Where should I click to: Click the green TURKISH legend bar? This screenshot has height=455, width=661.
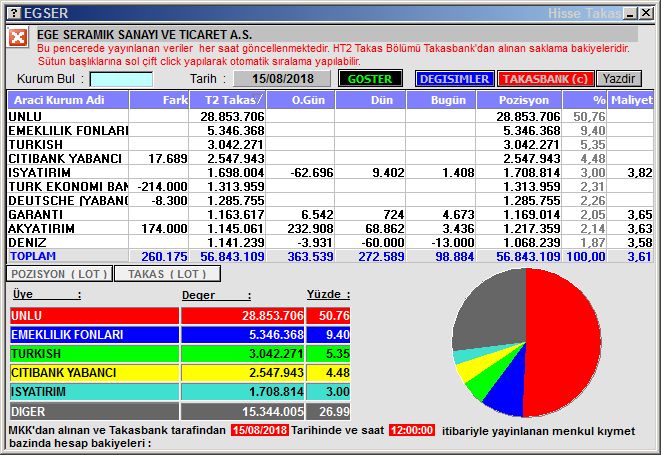(94, 353)
